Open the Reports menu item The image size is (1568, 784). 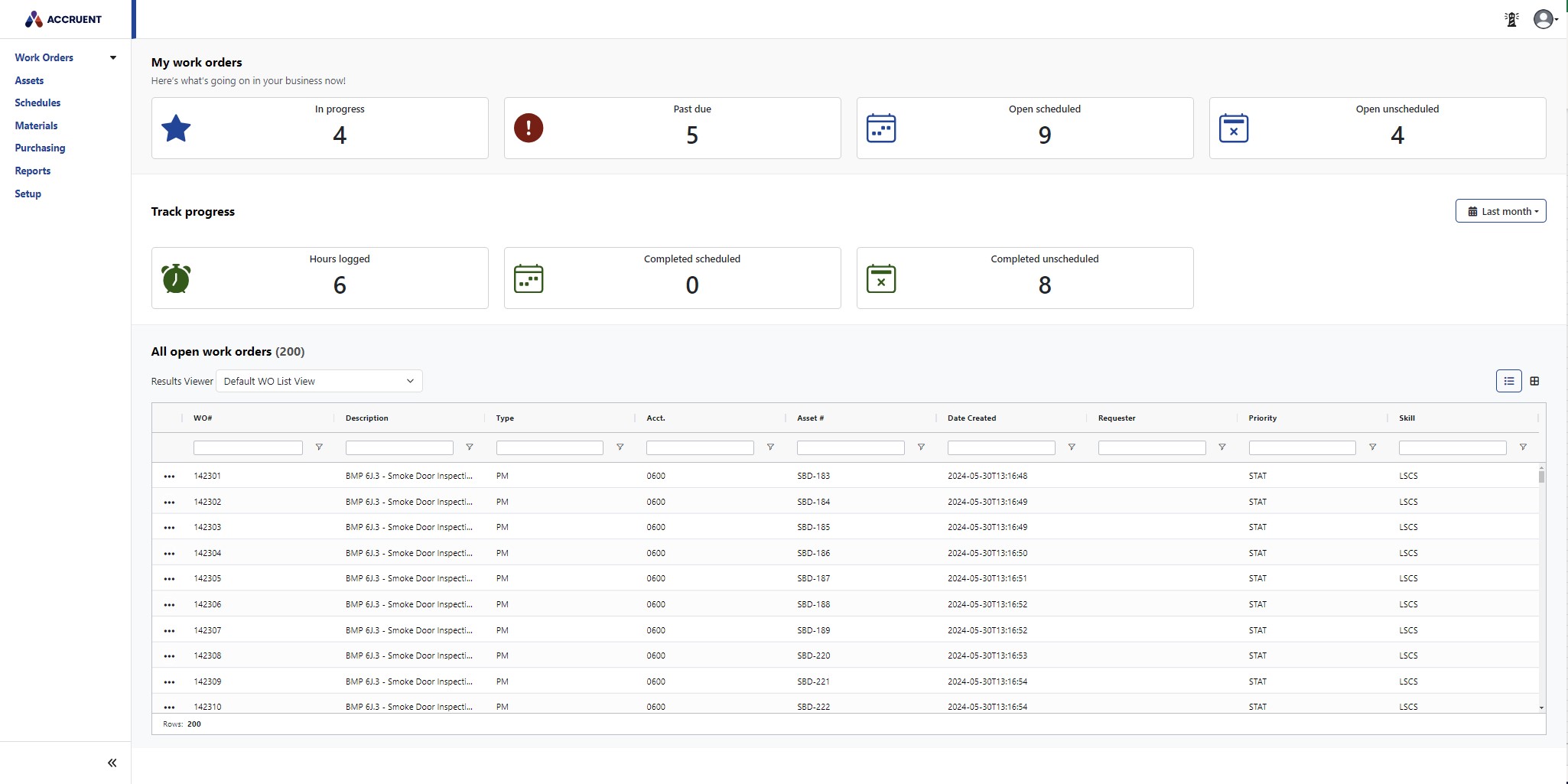pos(33,171)
